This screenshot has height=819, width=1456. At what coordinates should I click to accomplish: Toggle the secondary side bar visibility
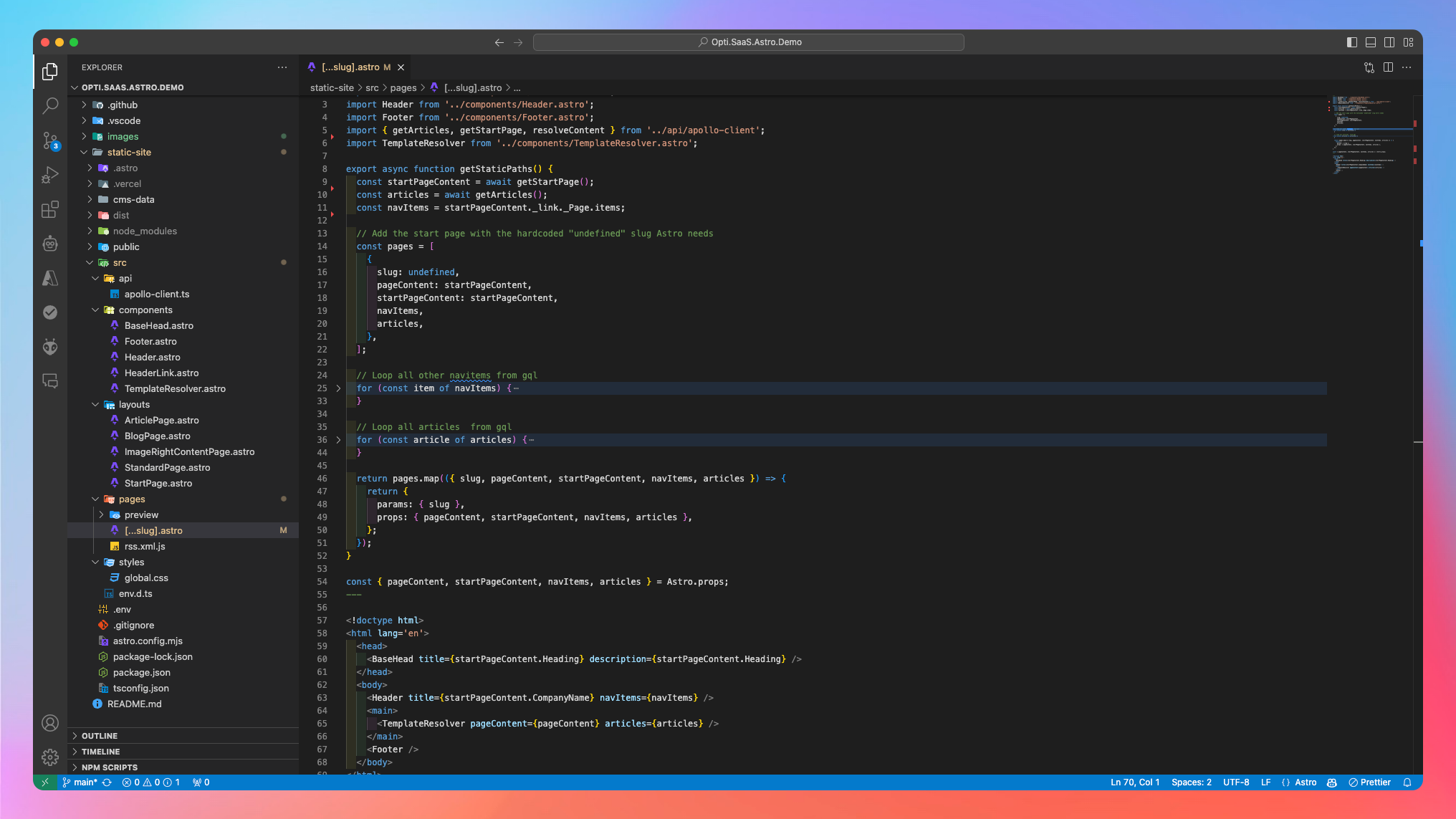tap(1389, 42)
